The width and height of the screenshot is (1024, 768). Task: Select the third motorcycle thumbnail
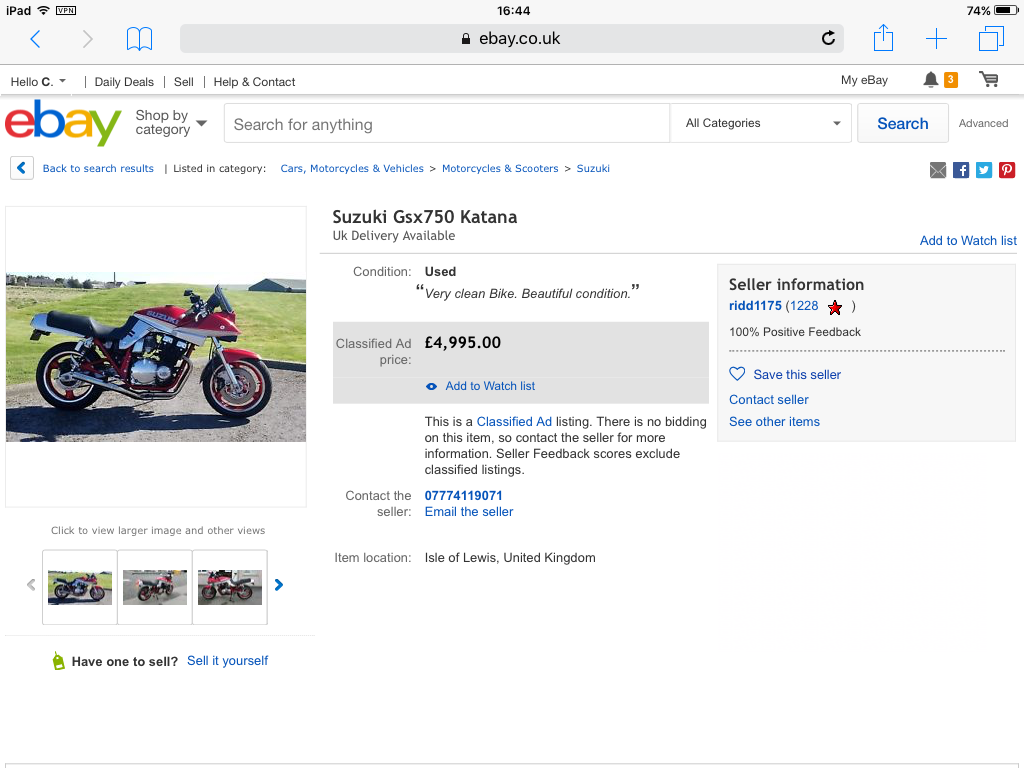click(x=230, y=587)
